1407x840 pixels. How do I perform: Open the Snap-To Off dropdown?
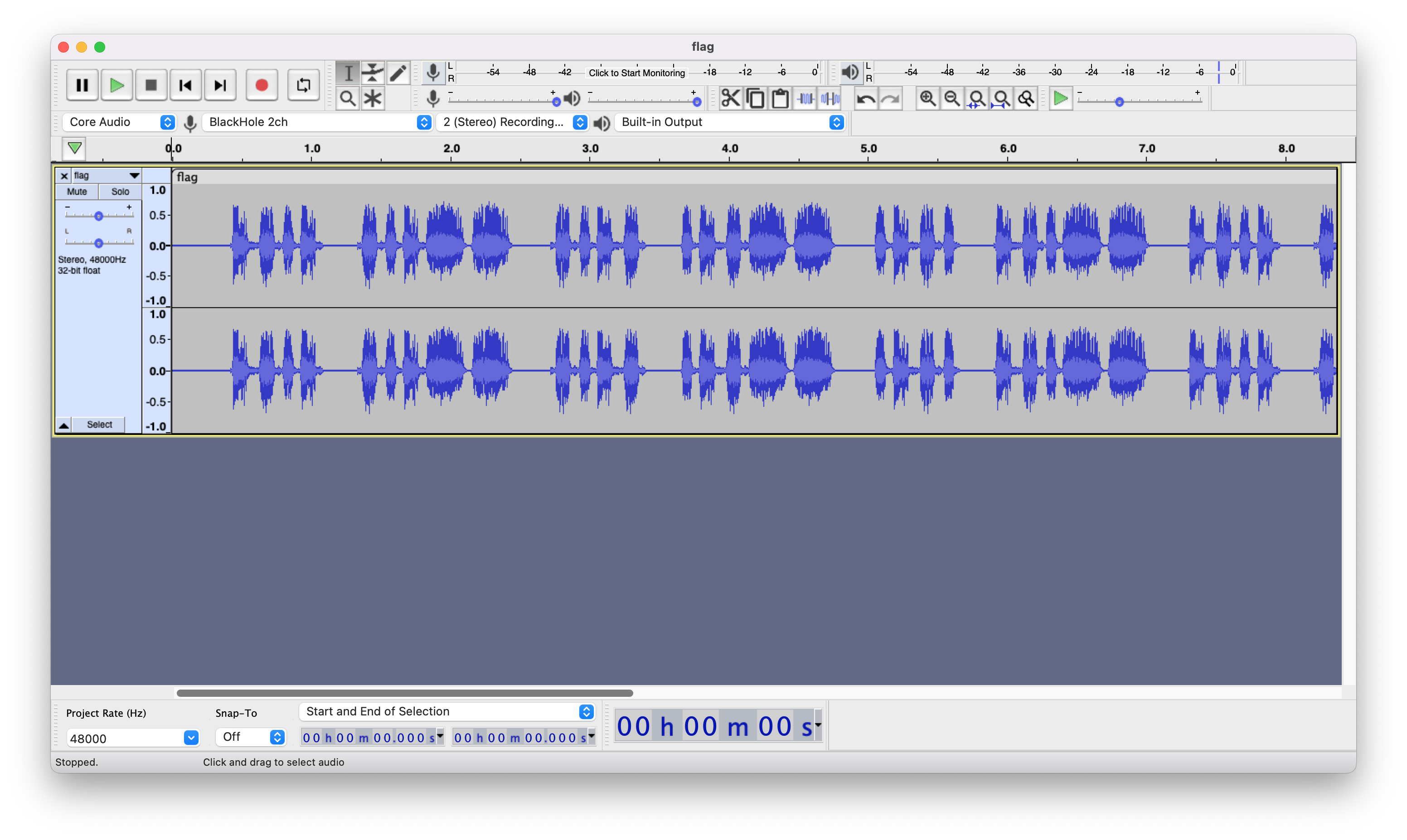tap(250, 737)
